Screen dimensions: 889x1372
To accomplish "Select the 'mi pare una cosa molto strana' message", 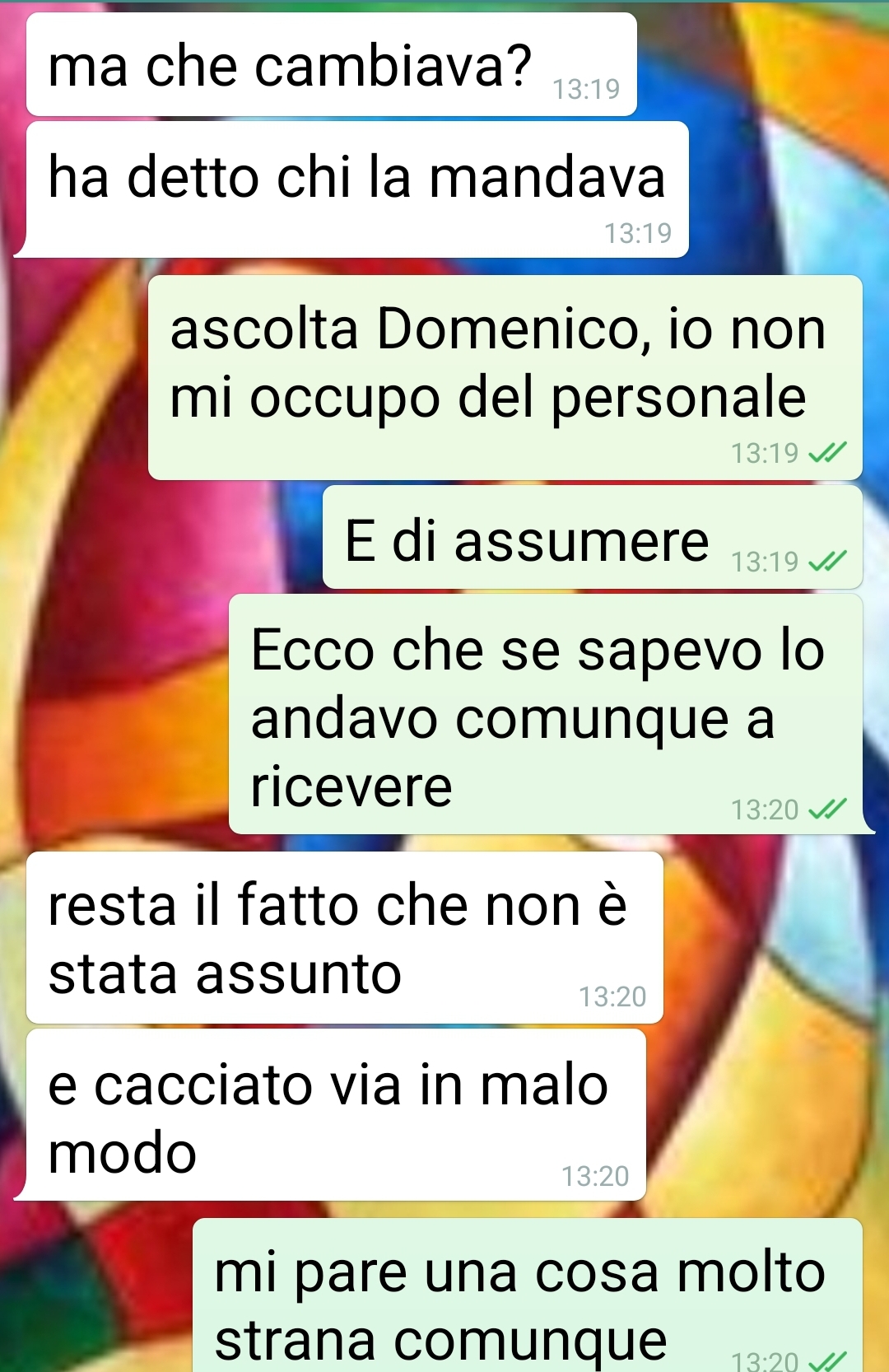I will tap(528, 1295).
